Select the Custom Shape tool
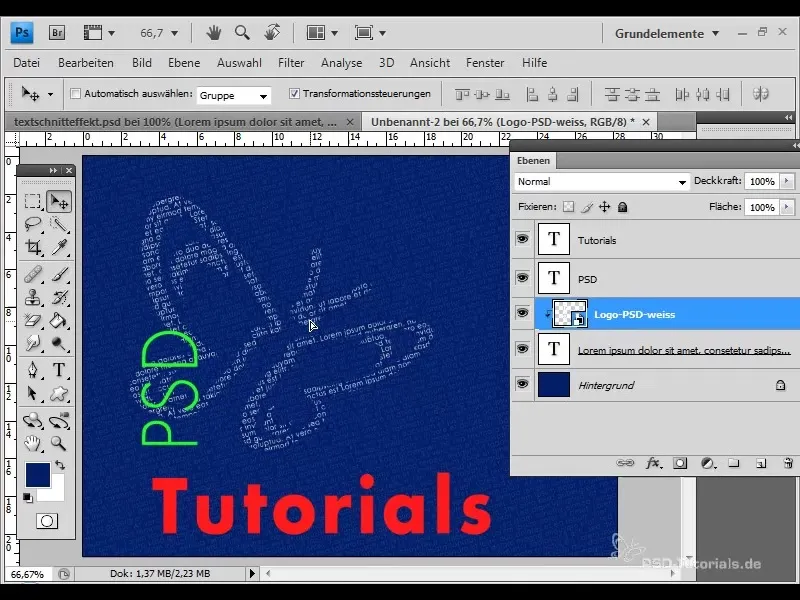800x600 pixels. click(59, 393)
